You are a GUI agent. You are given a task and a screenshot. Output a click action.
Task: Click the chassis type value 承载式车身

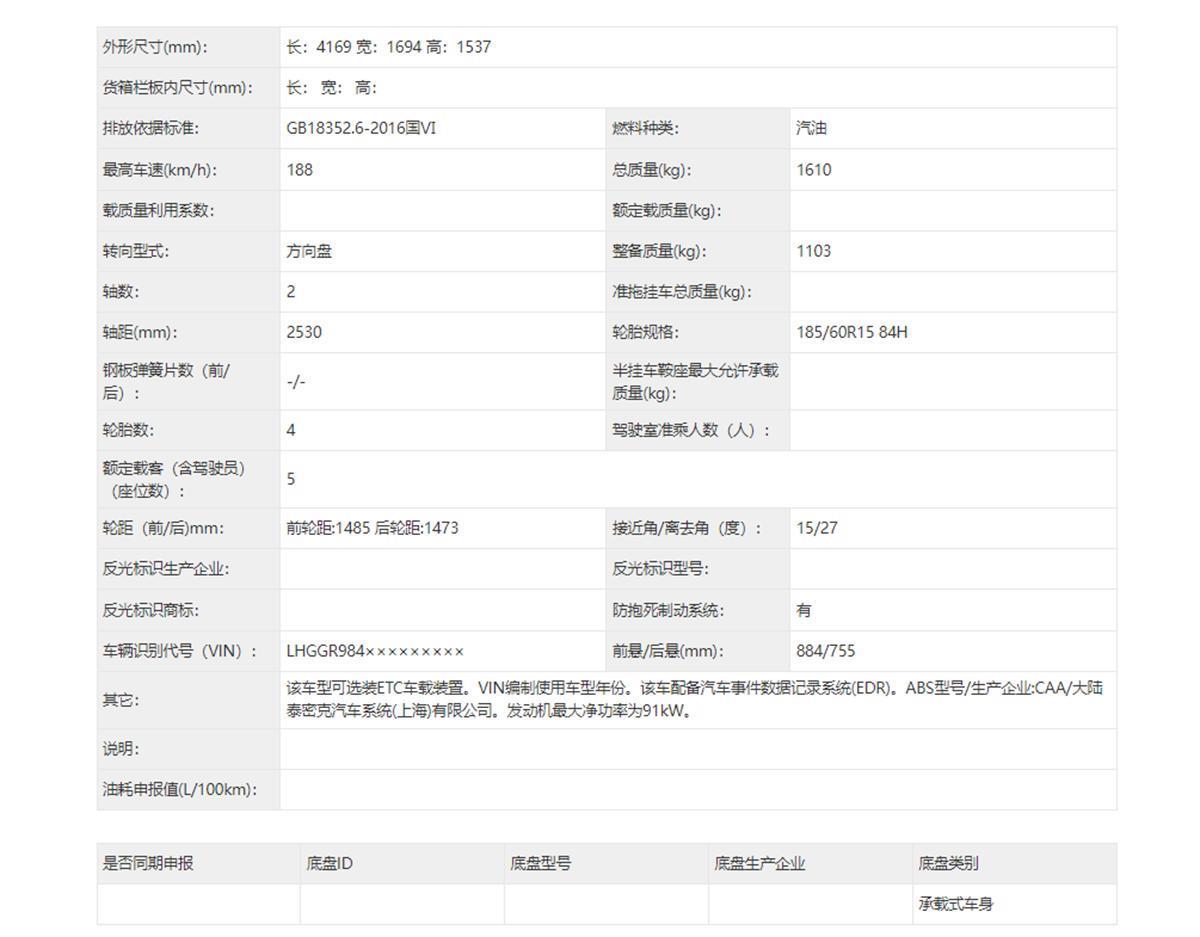(956, 904)
